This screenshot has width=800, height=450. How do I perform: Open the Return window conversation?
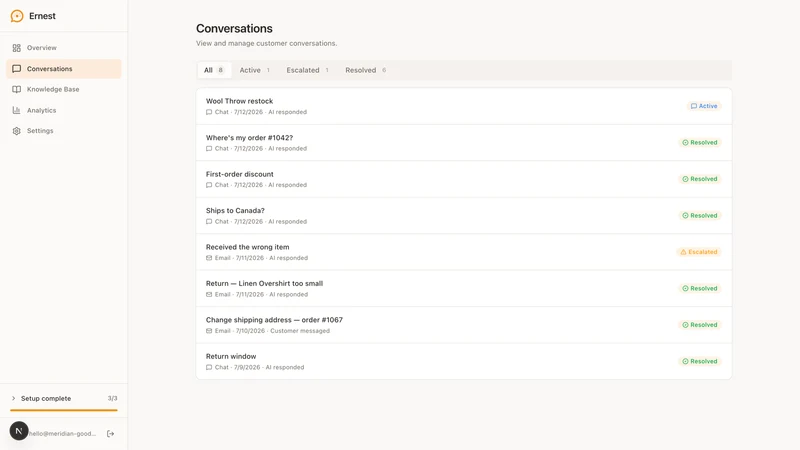[x=464, y=361]
